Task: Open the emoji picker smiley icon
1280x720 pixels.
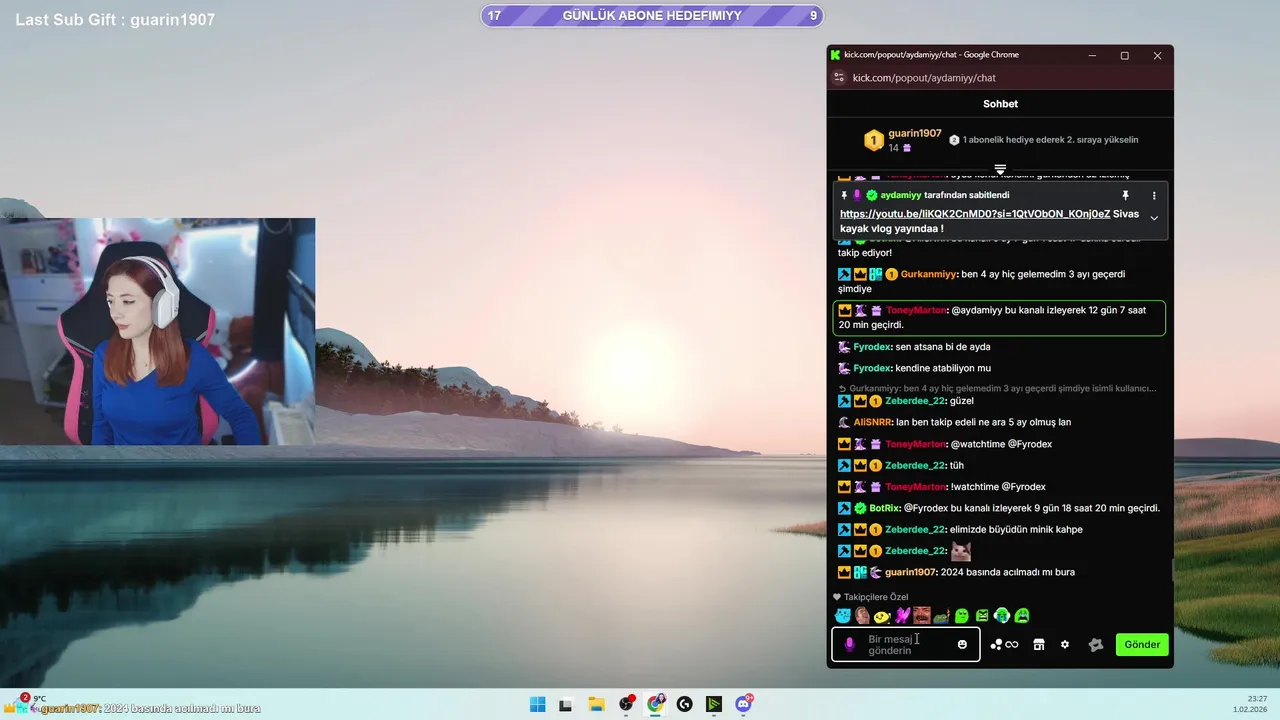Action: pos(963,645)
